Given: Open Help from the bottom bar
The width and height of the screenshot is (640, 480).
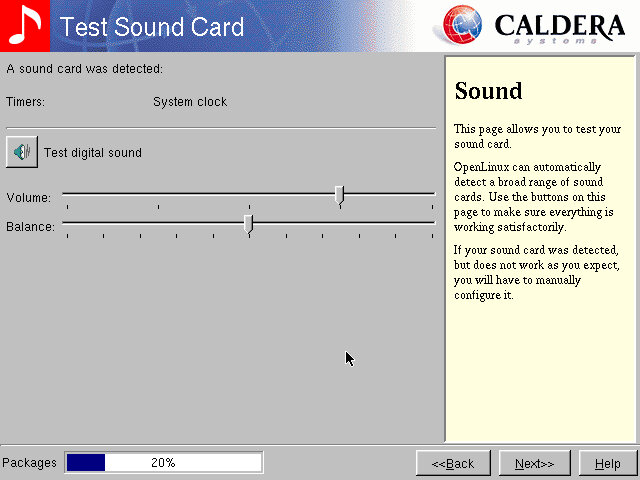Looking at the screenshot, I should (607, 463).
